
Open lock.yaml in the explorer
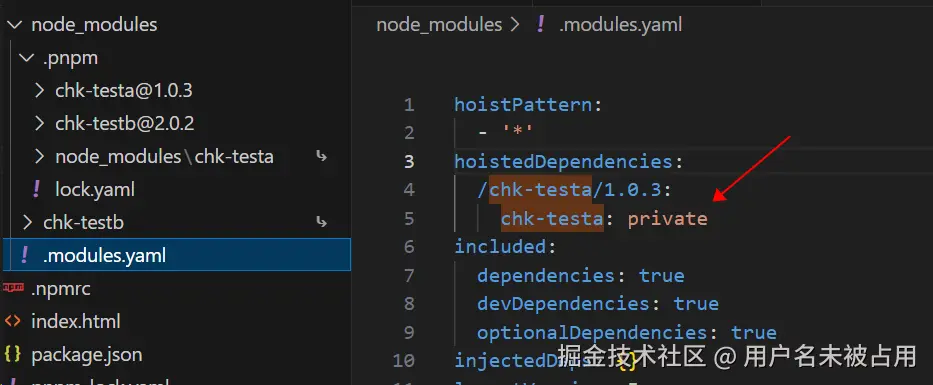pyautogui.click(x=95, y=190)
